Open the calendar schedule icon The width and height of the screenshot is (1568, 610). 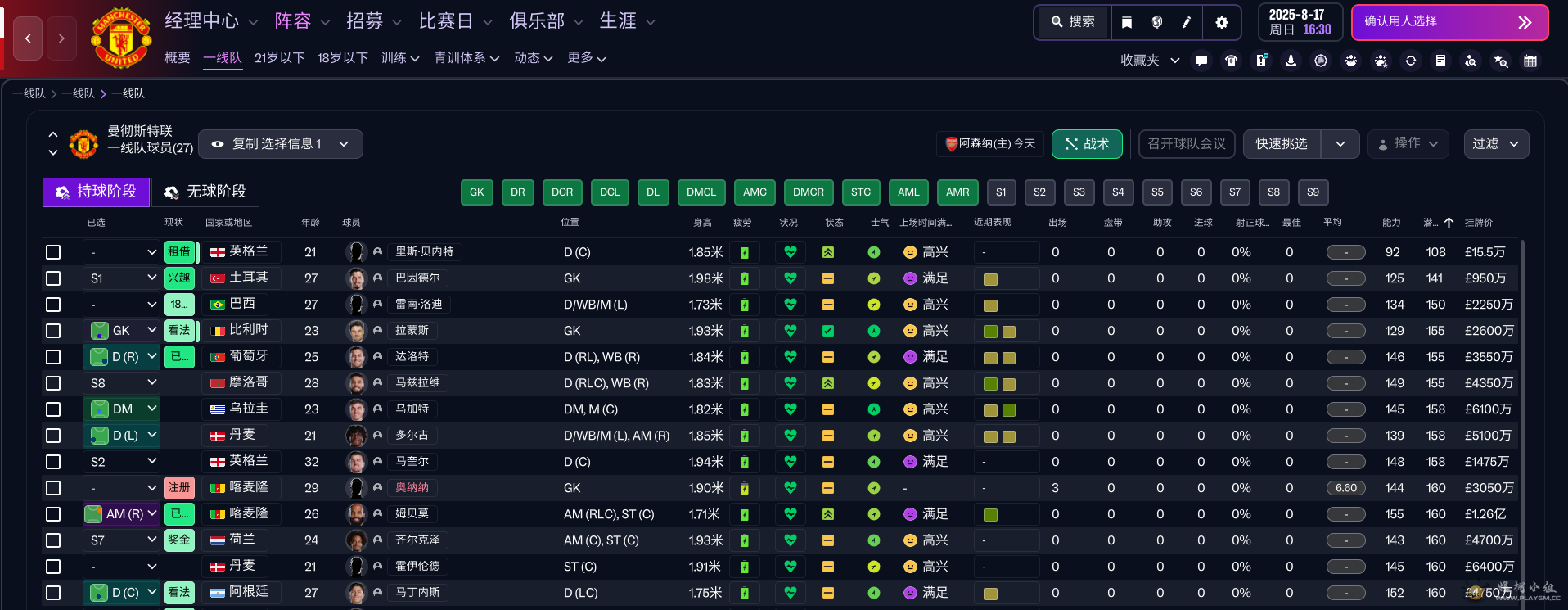point(1530,61)
